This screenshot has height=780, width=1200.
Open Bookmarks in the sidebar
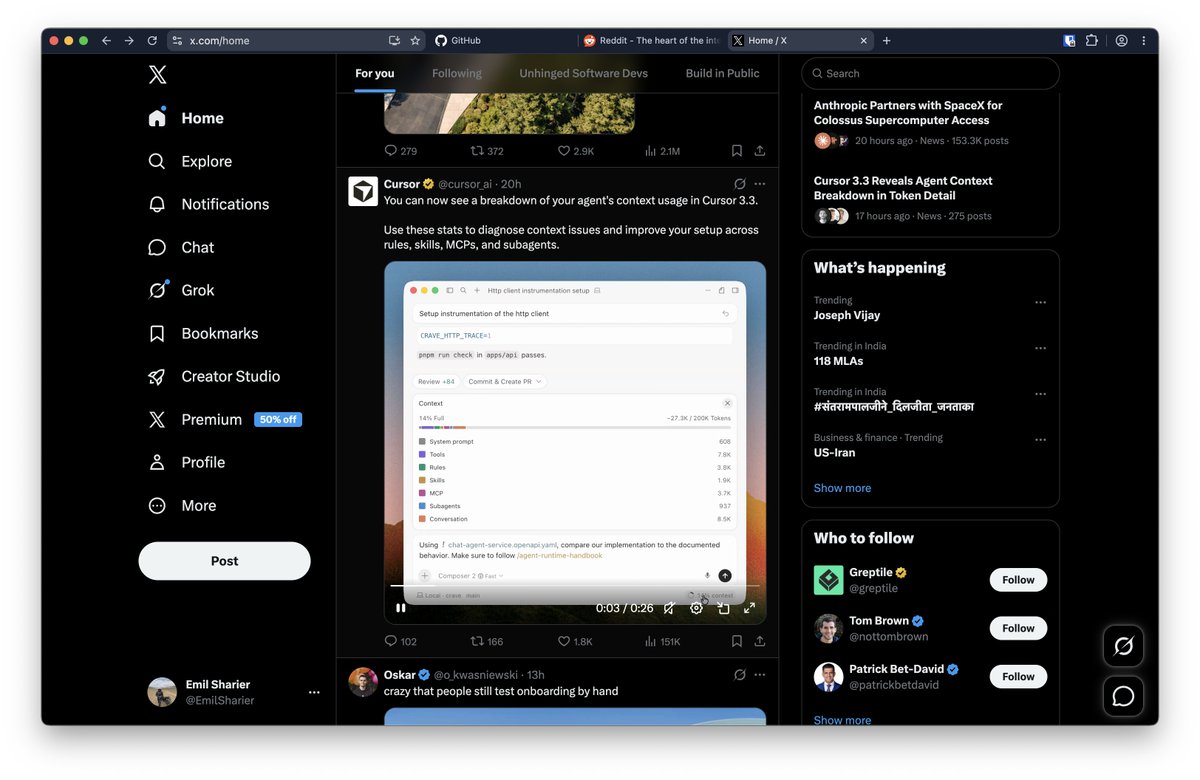point(203,333)
